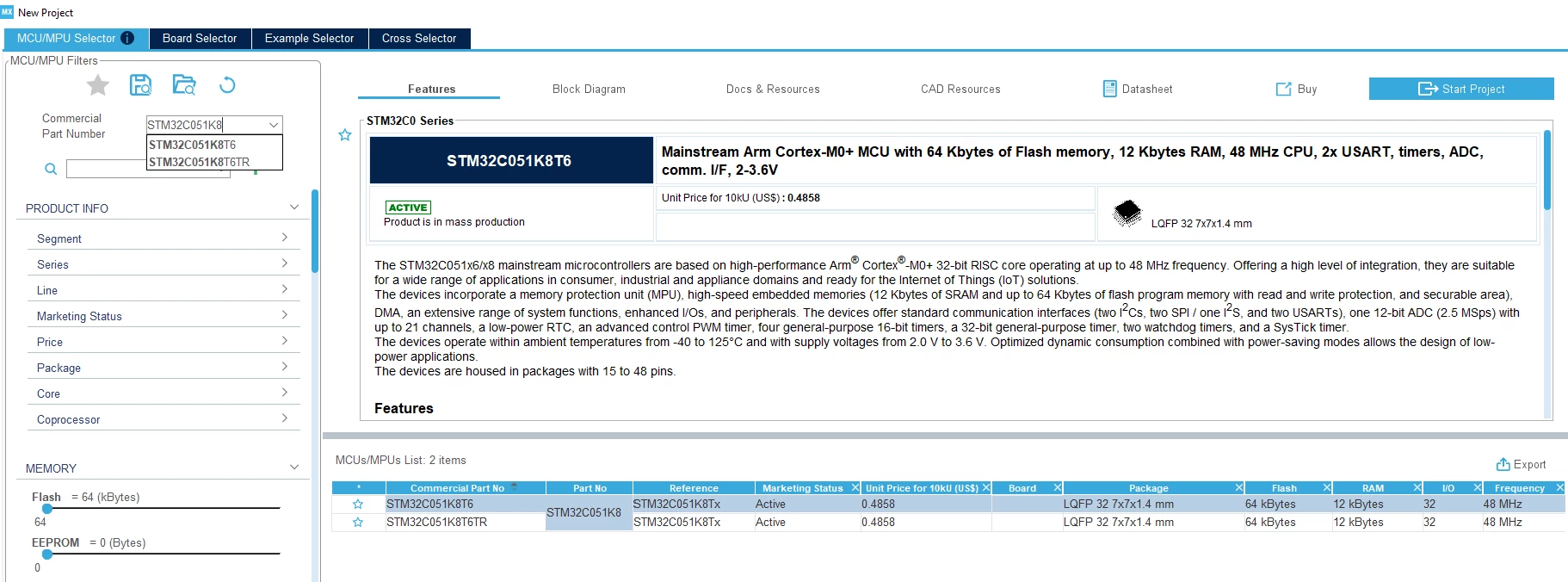The width and height of the screenshot is (1568, 582).
Task: Click the magnifier search icon
Action: (51, 169)
